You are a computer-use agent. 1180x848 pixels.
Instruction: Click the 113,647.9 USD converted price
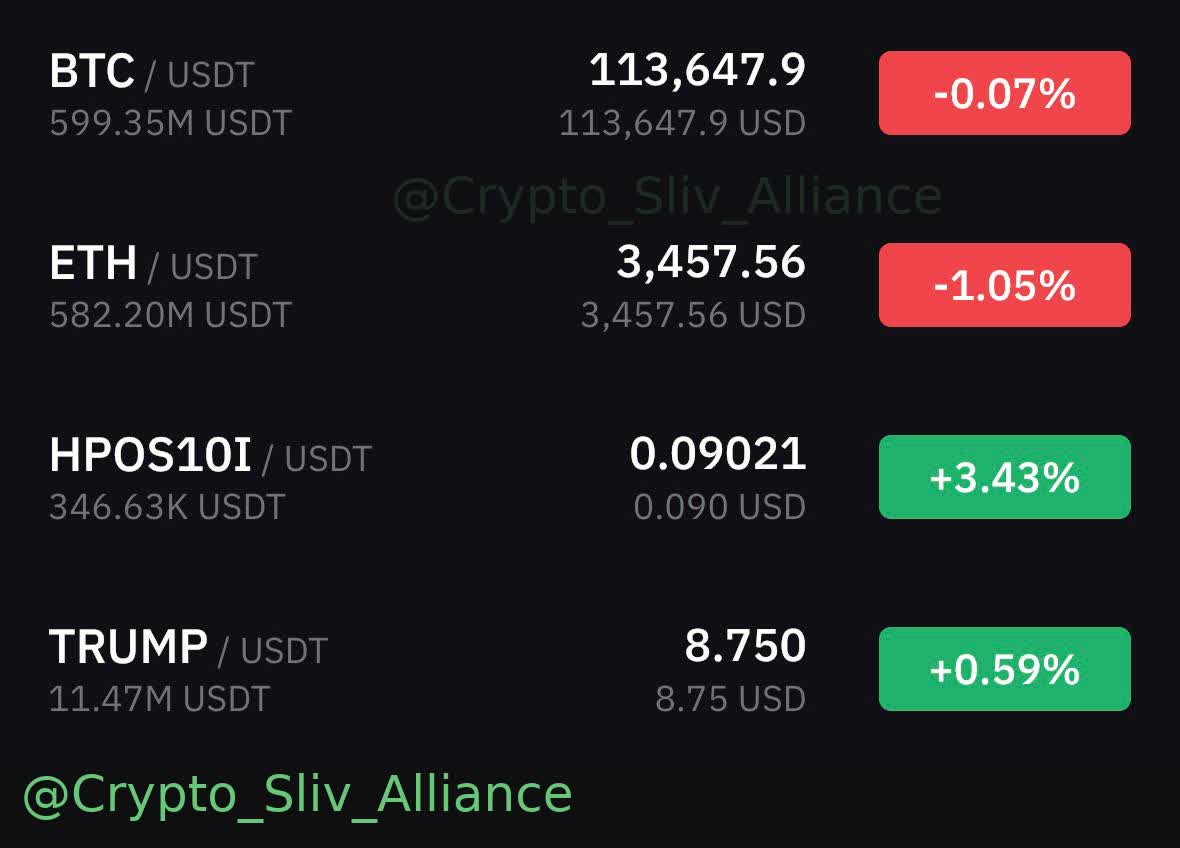click(683, 123)
